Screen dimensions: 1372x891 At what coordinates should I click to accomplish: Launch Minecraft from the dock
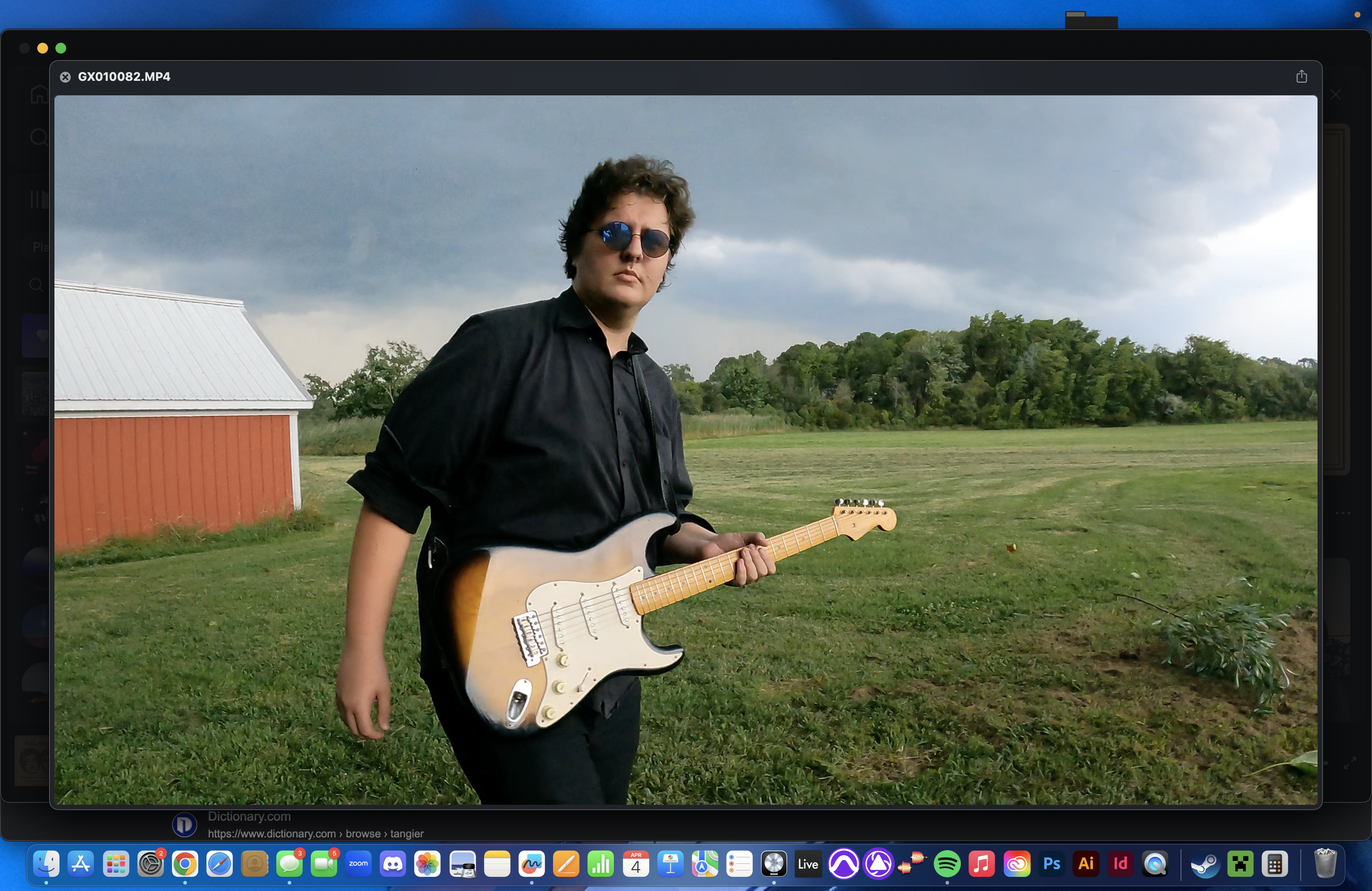pos(1240,864)
